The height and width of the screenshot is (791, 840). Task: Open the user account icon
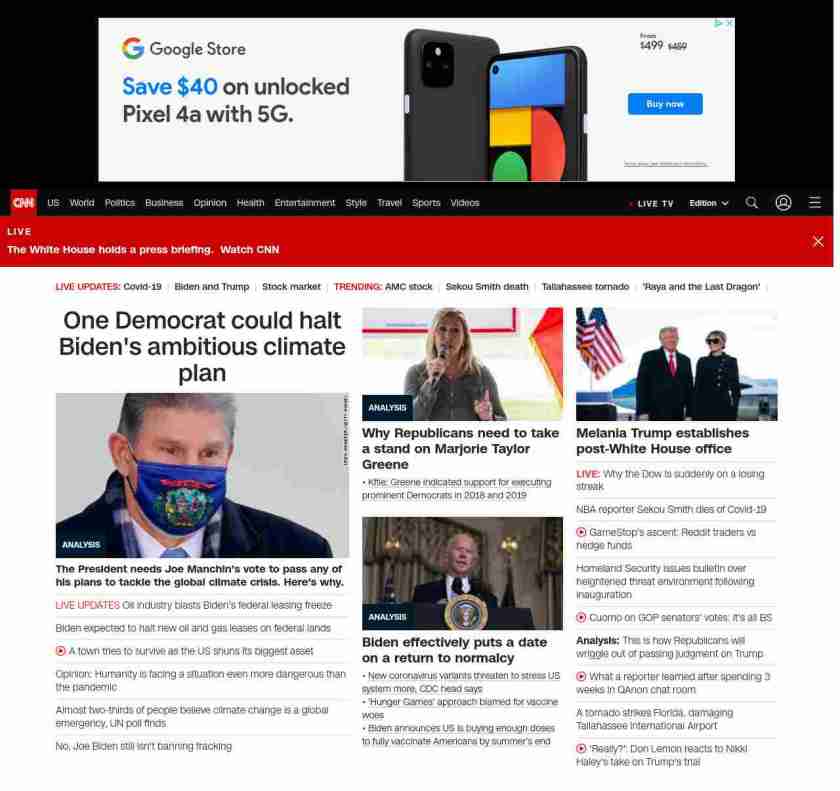coord(783,202)
